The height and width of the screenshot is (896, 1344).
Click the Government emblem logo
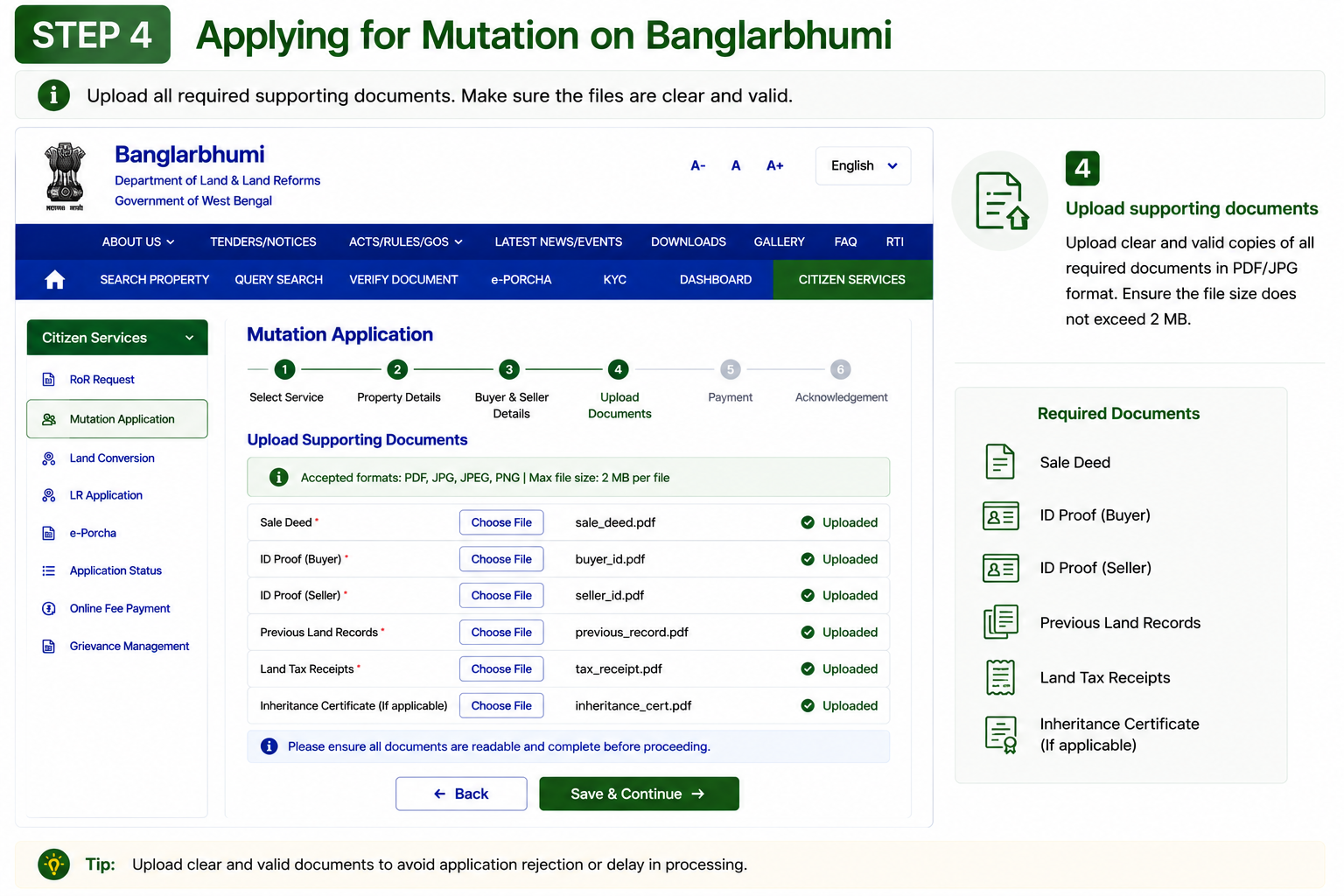point(65,176)
